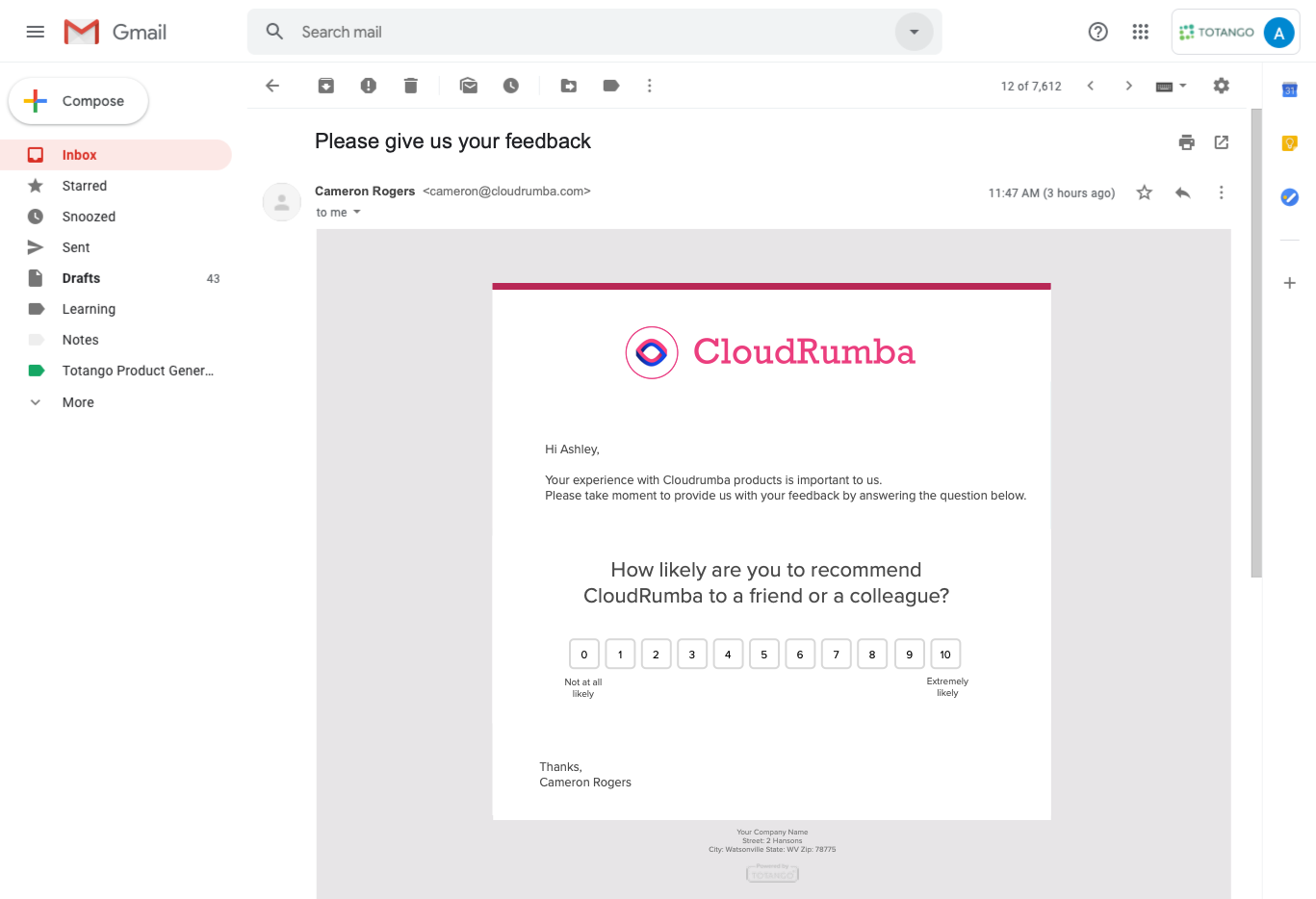Screen dimensions: 1316x899
Task: Delete this email
Action: click(x=411, y=86)
